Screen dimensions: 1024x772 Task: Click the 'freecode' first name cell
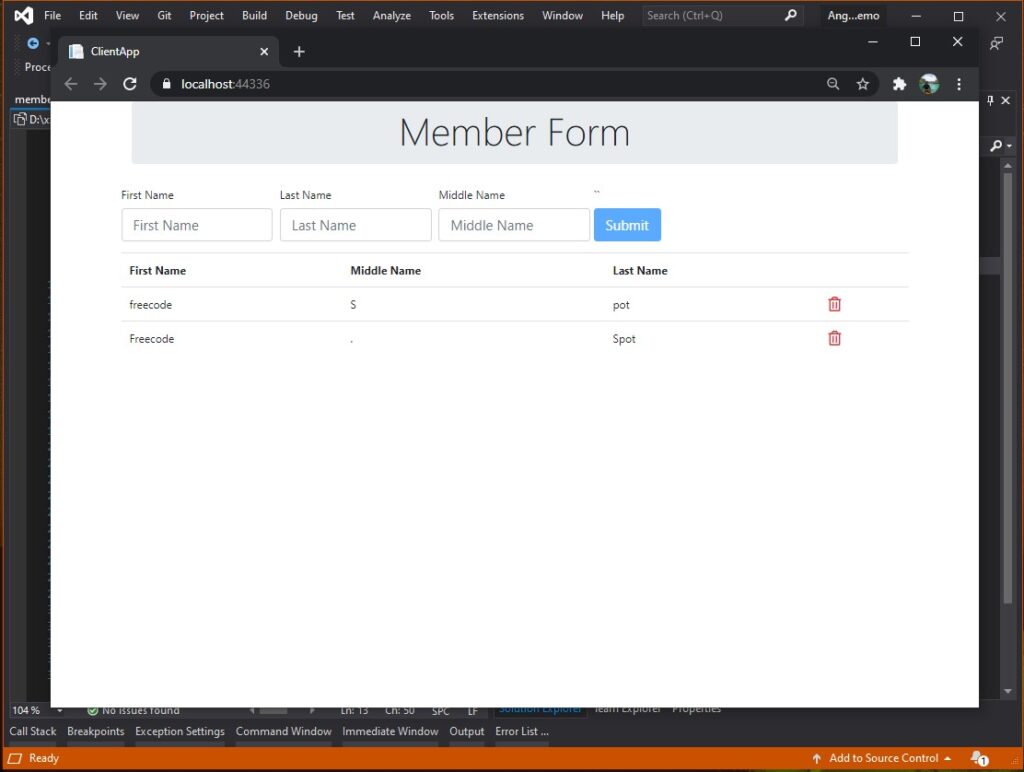coord(150,304)
